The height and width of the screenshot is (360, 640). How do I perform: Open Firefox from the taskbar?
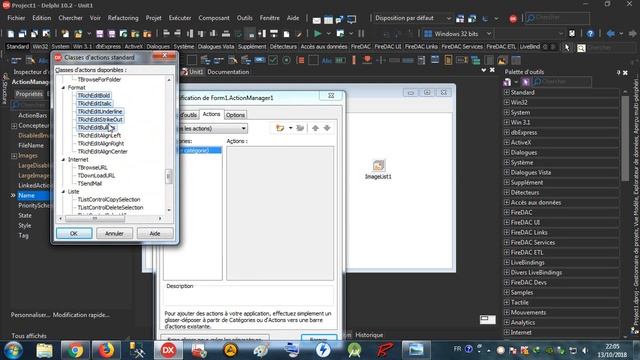(x=106, y=350)
